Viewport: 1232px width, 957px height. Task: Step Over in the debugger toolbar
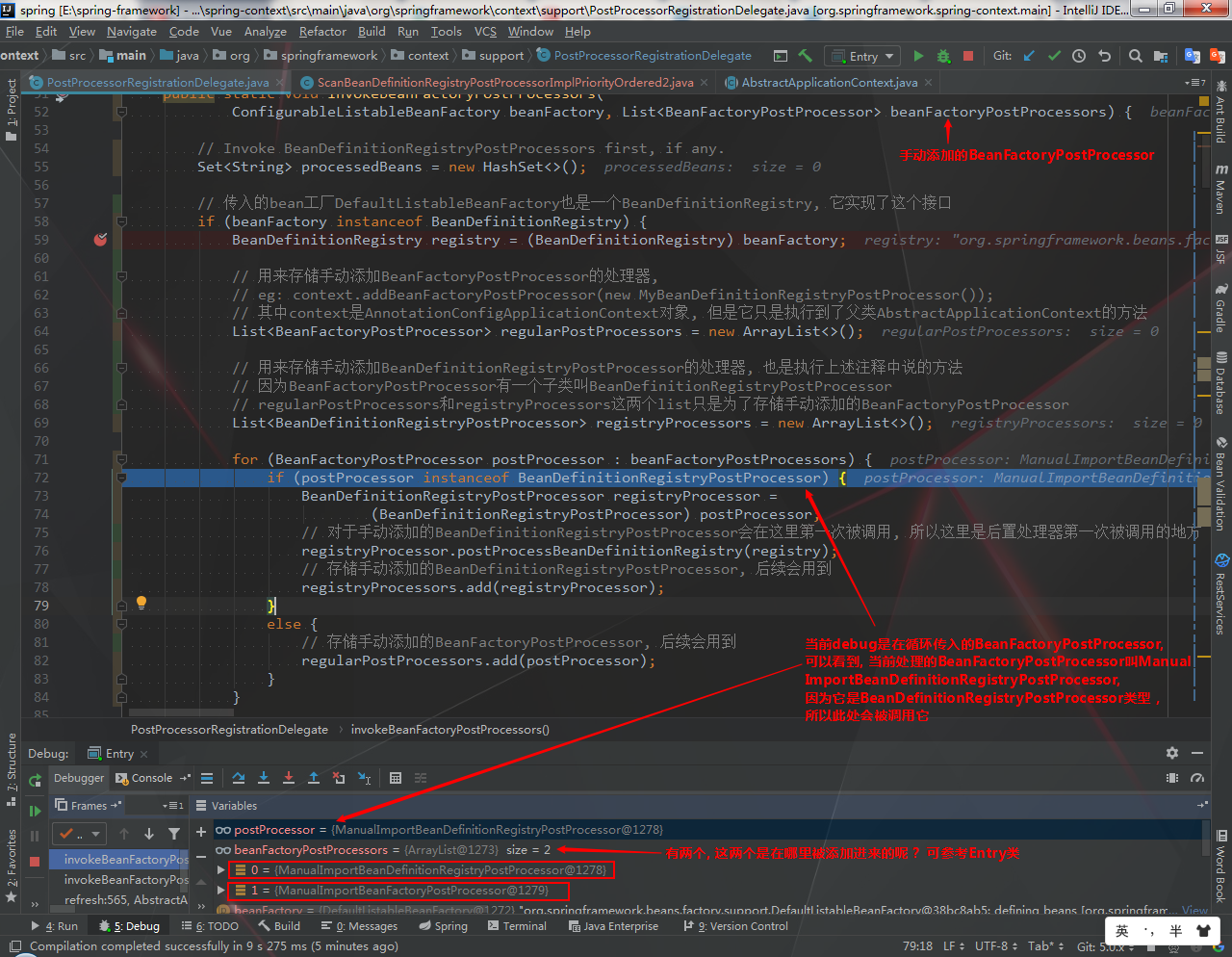[239, 778]
